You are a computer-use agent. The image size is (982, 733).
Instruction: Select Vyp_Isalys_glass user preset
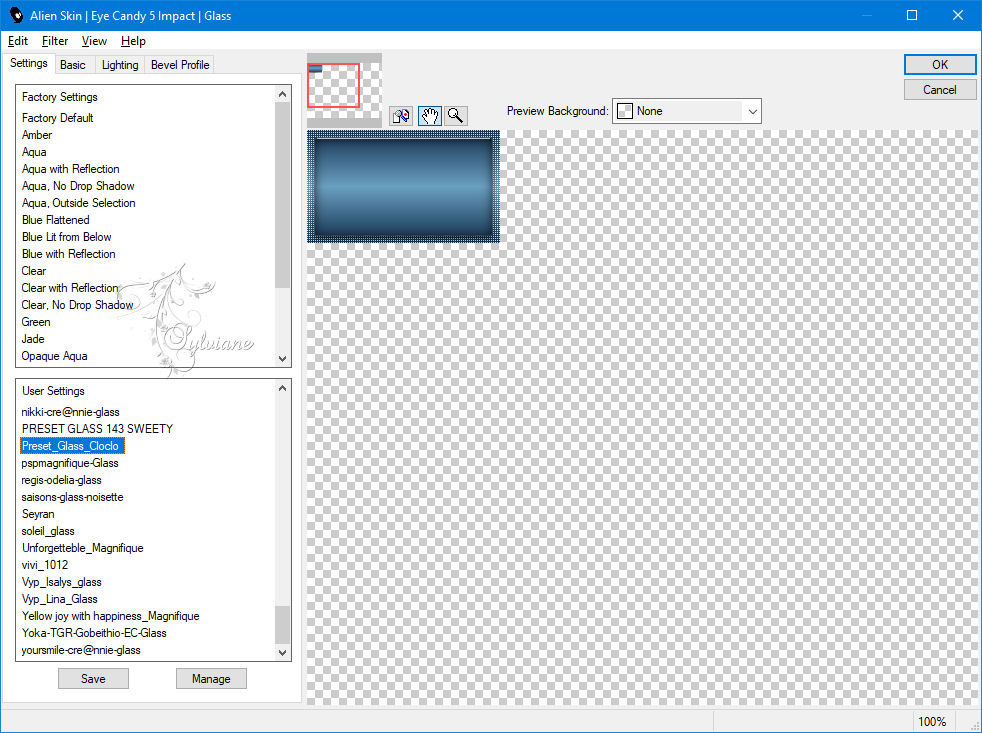point(61,582)
